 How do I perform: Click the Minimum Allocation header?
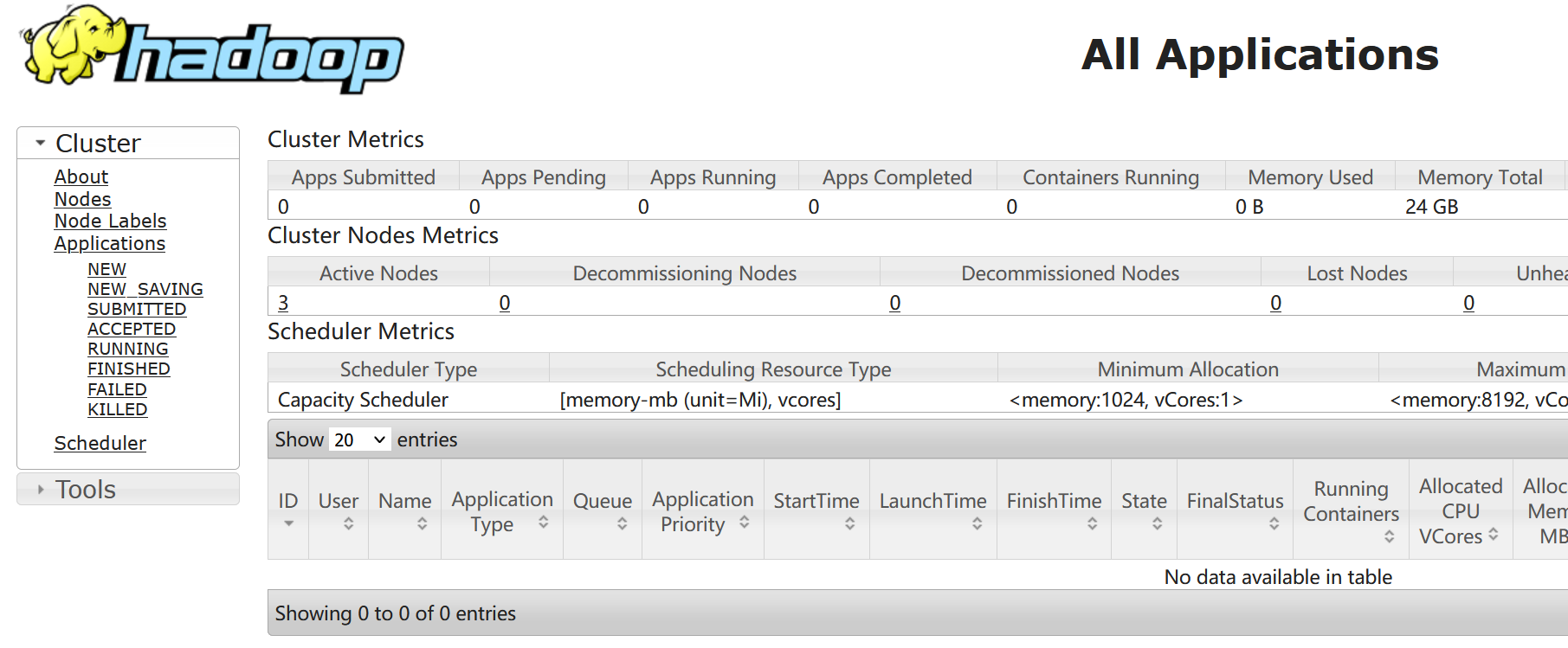pyautogui.click(x=1188, y=369)
